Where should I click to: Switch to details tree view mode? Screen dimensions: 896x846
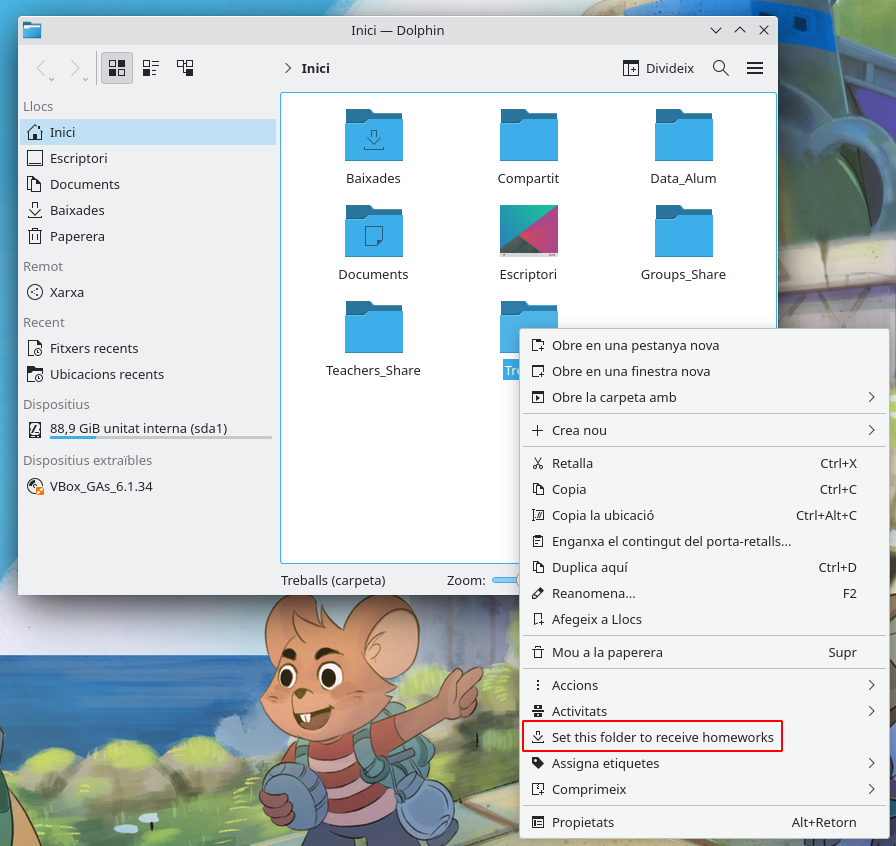185,68
